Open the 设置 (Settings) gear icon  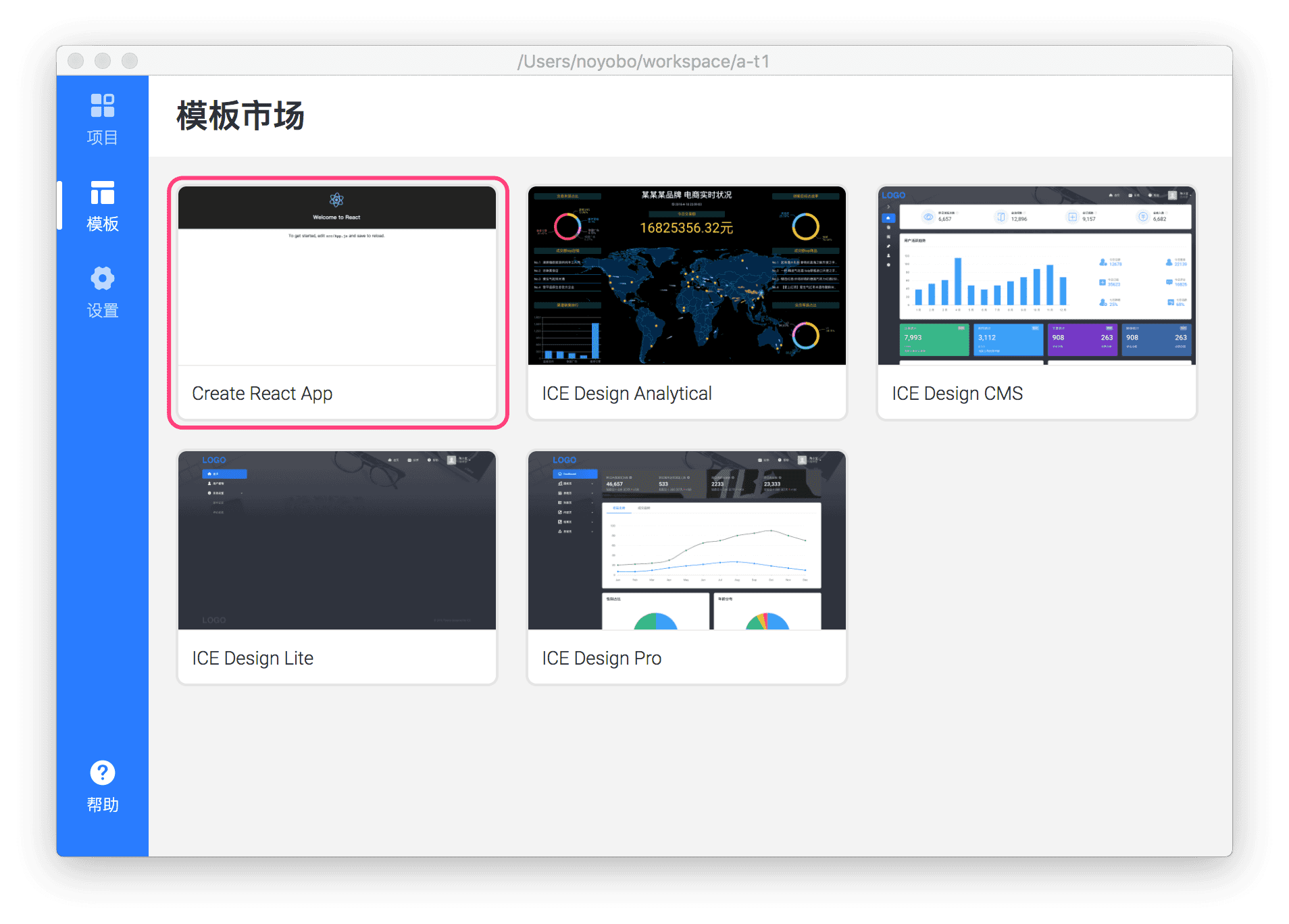click(x=103, y=278)
